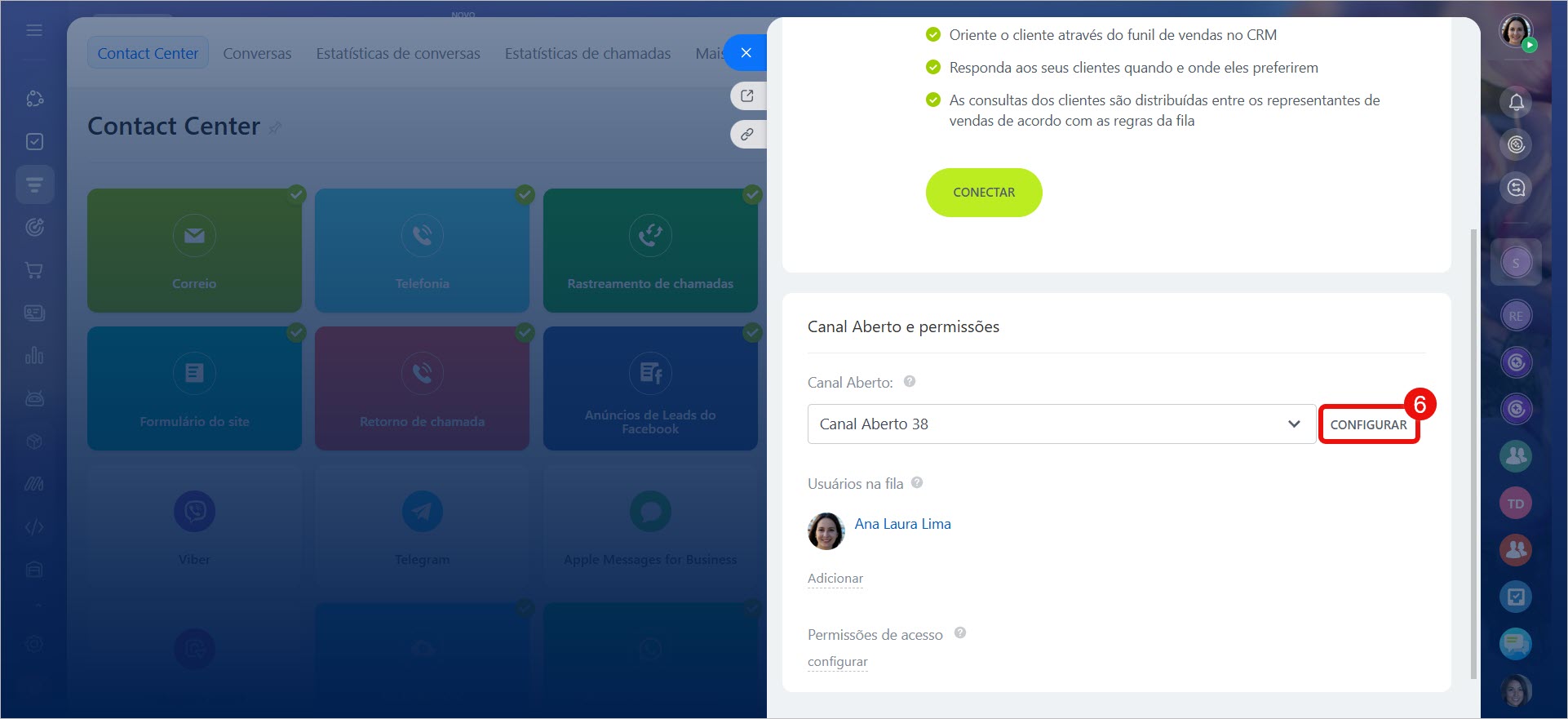Image resolution: width=1568 pixels, height=719 pixels.
Task: Click the copy link icon button
Action: pyautogui.click(x=746, y=135)
